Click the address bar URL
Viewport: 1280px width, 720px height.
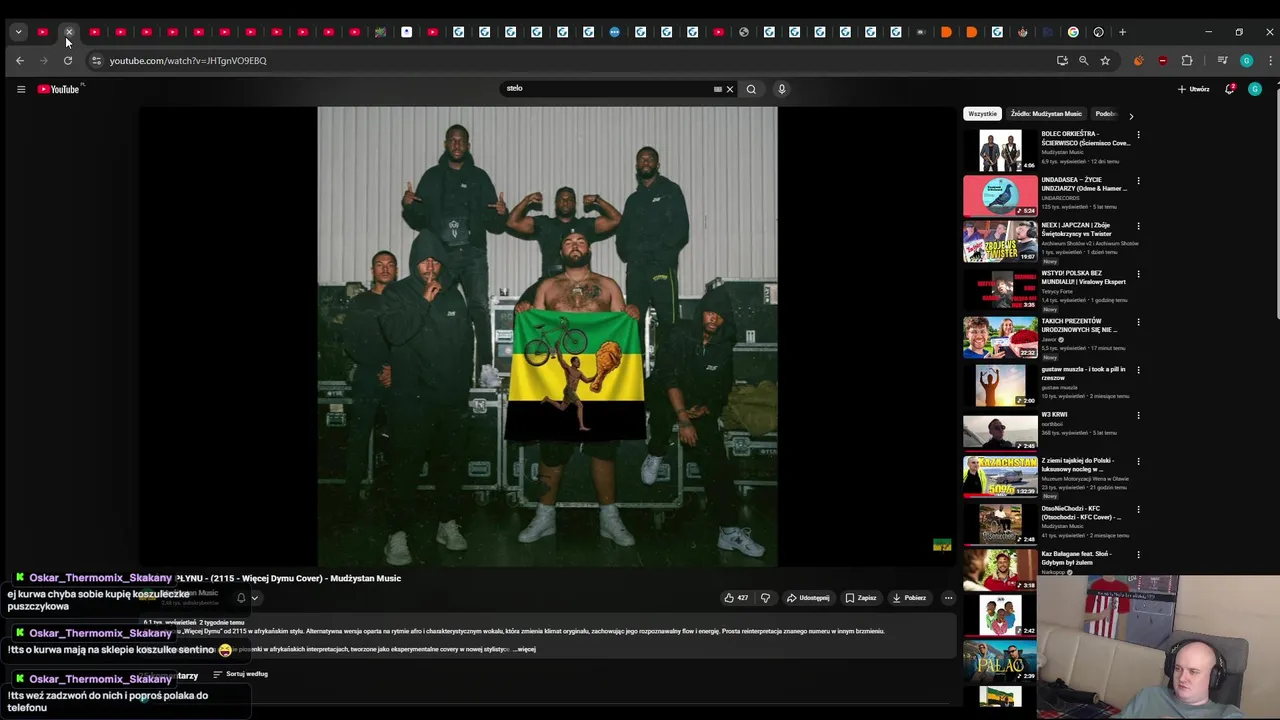tap(188, 61)
